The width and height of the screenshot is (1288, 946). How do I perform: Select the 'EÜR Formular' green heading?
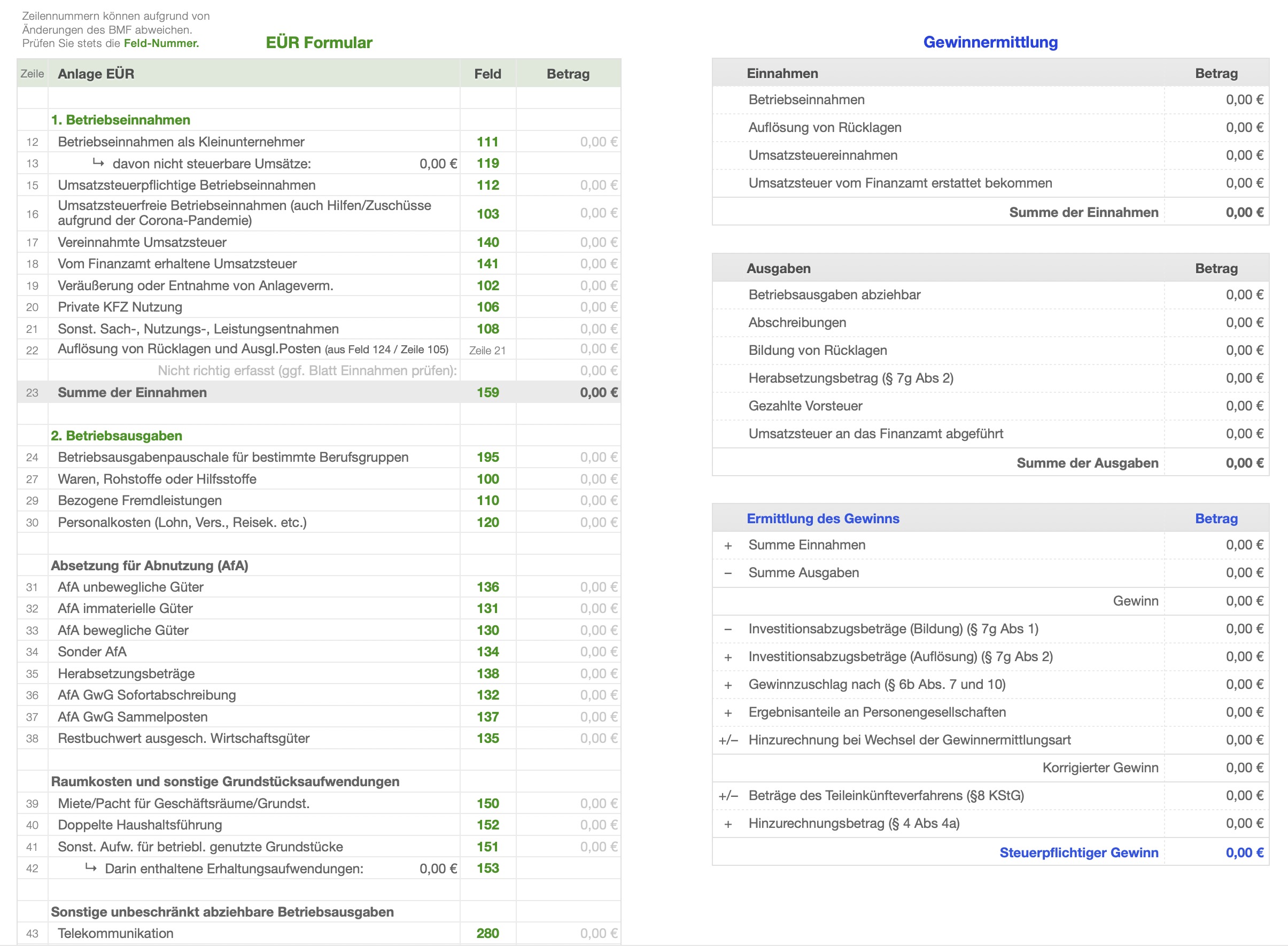[x=319, y=42]
